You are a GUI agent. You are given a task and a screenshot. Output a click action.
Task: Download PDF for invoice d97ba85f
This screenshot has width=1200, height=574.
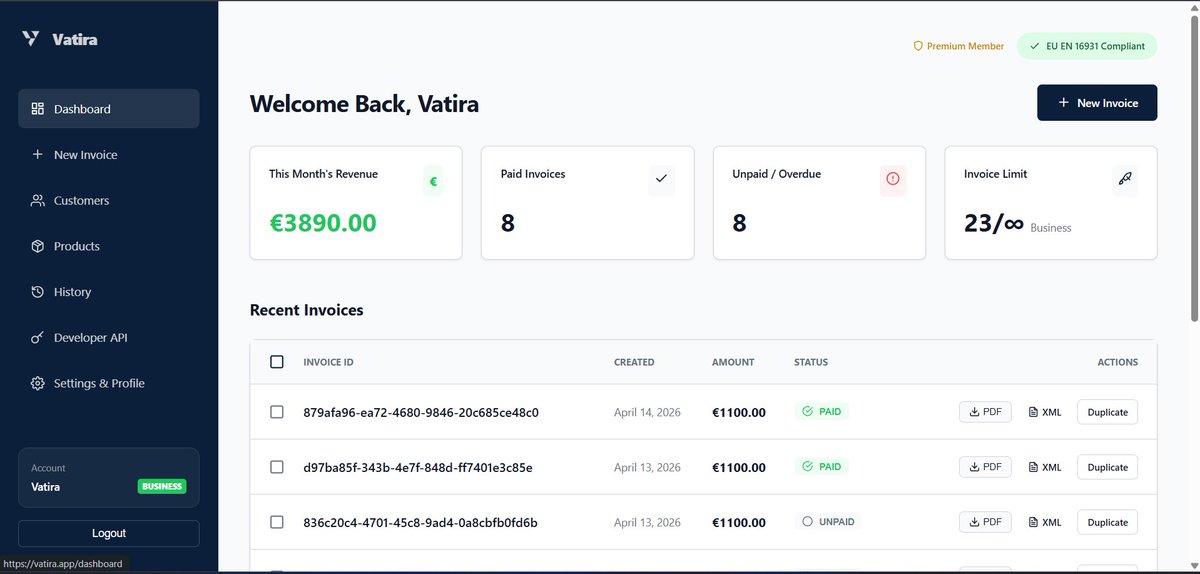click(985, 467)
